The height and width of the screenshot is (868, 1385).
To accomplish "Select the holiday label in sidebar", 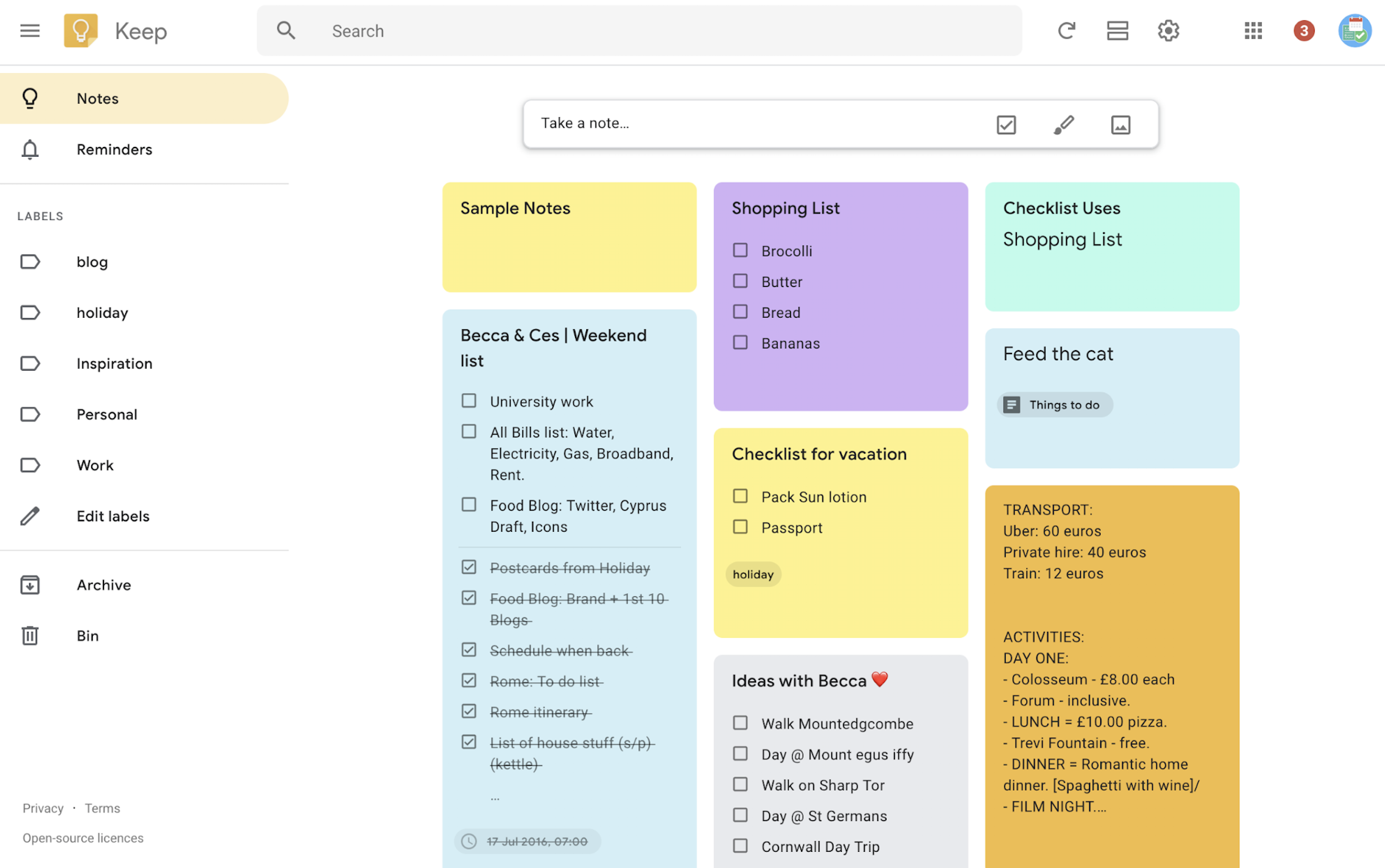I will click(102, 312).
